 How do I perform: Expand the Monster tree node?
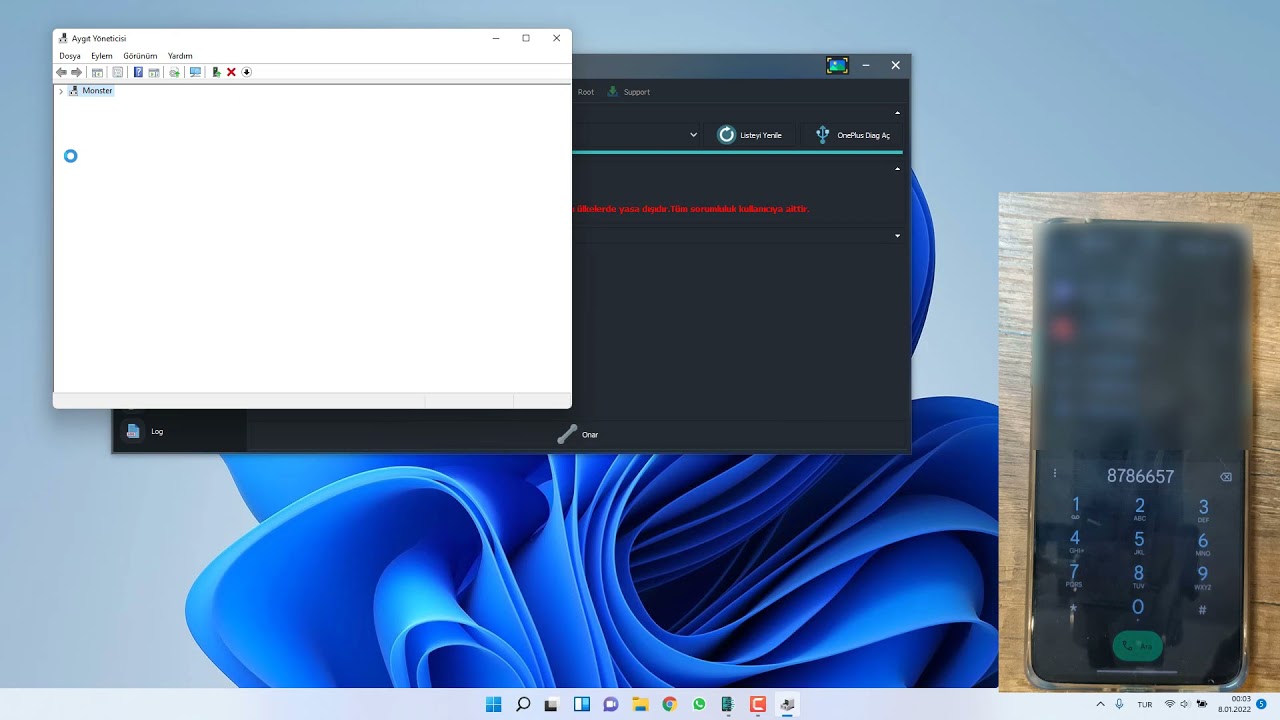[61, 91]
